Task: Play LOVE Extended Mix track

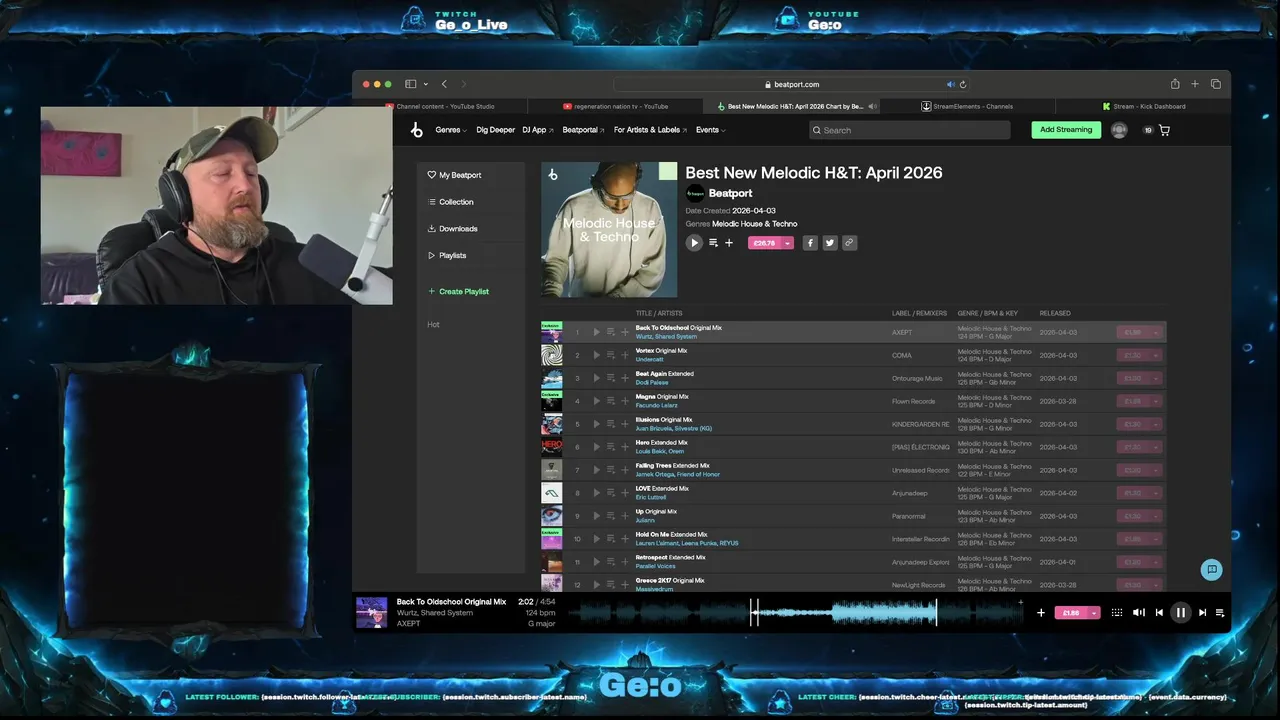Action: [596, 493]
